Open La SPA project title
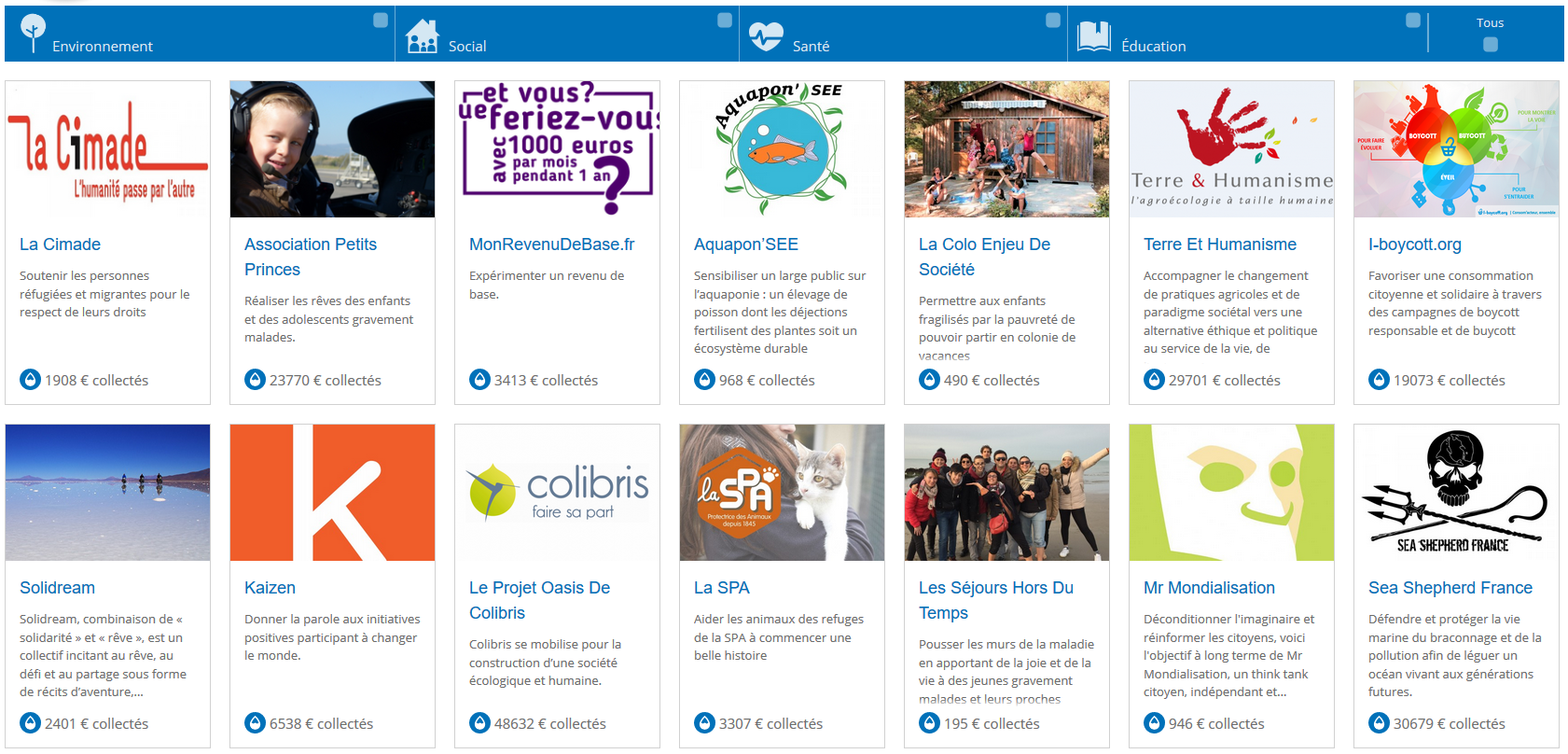Image resolution: width=1568 pixels, height=754 pixels. 722,588
